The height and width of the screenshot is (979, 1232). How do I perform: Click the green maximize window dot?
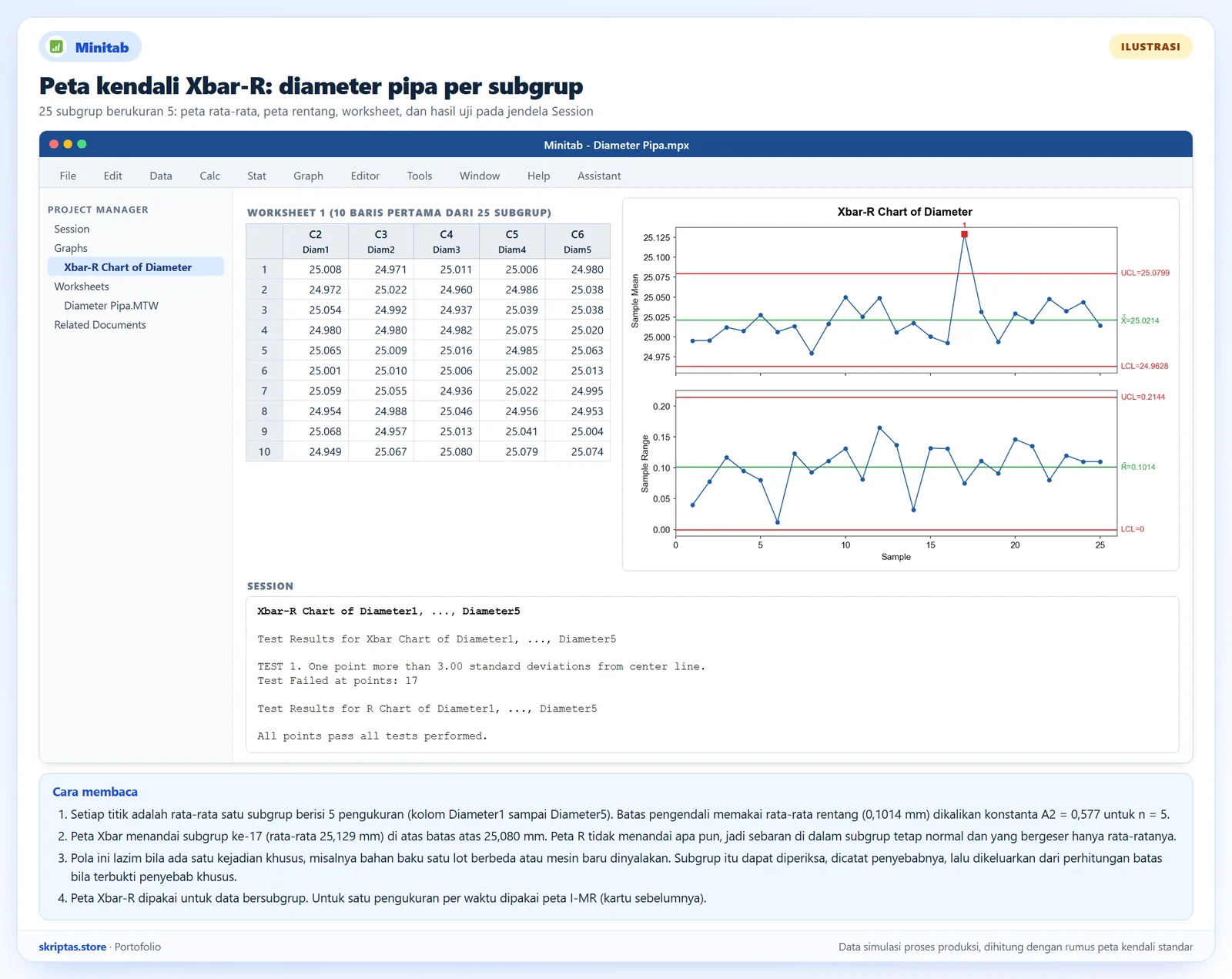82,144
